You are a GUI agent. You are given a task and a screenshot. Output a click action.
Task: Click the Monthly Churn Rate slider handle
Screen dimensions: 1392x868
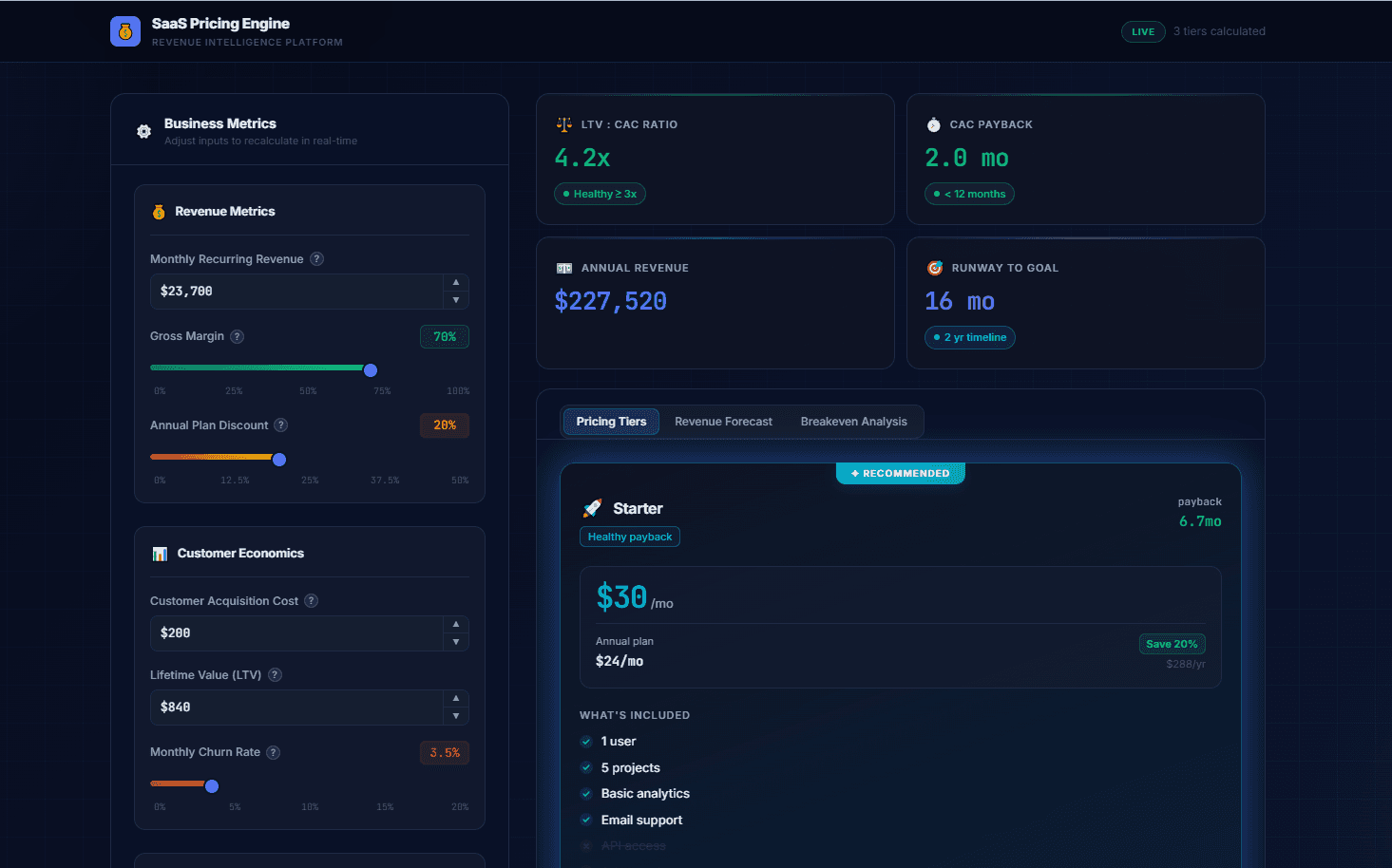pyautogui.click(x=212, y=786)
